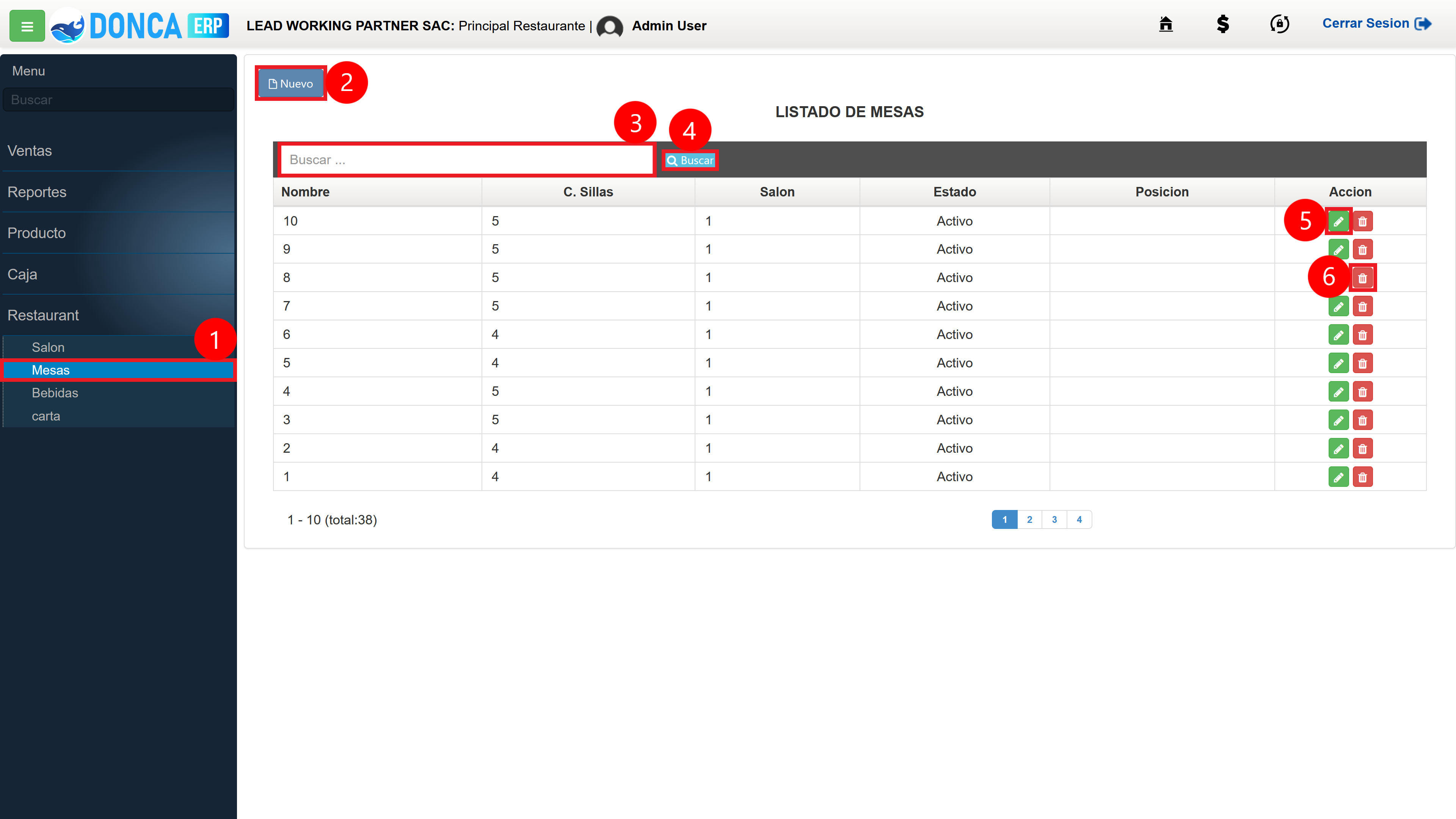Click the Salon column header
The image size is (1456, 819).
[777, 191]
